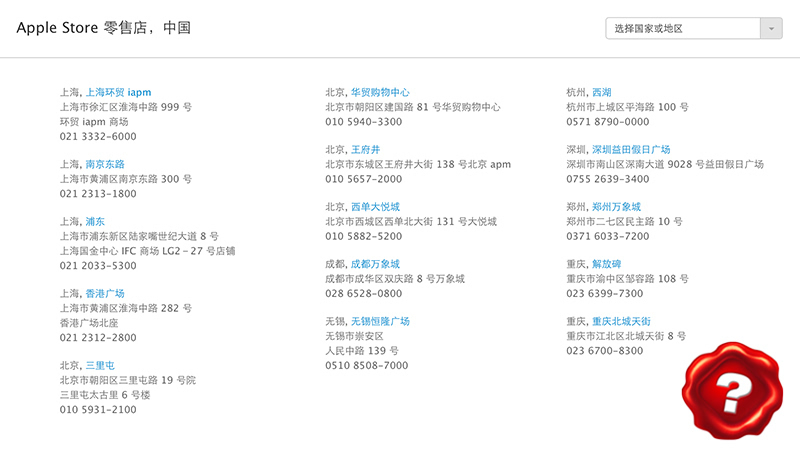Click phone number 023 6700-8300

click(x=605, y=350)
